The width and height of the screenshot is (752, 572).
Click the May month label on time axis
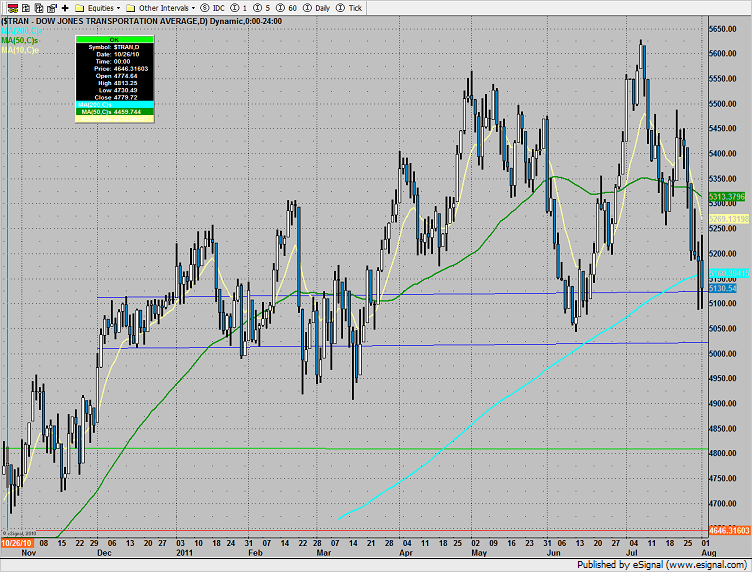click(479, 553)
